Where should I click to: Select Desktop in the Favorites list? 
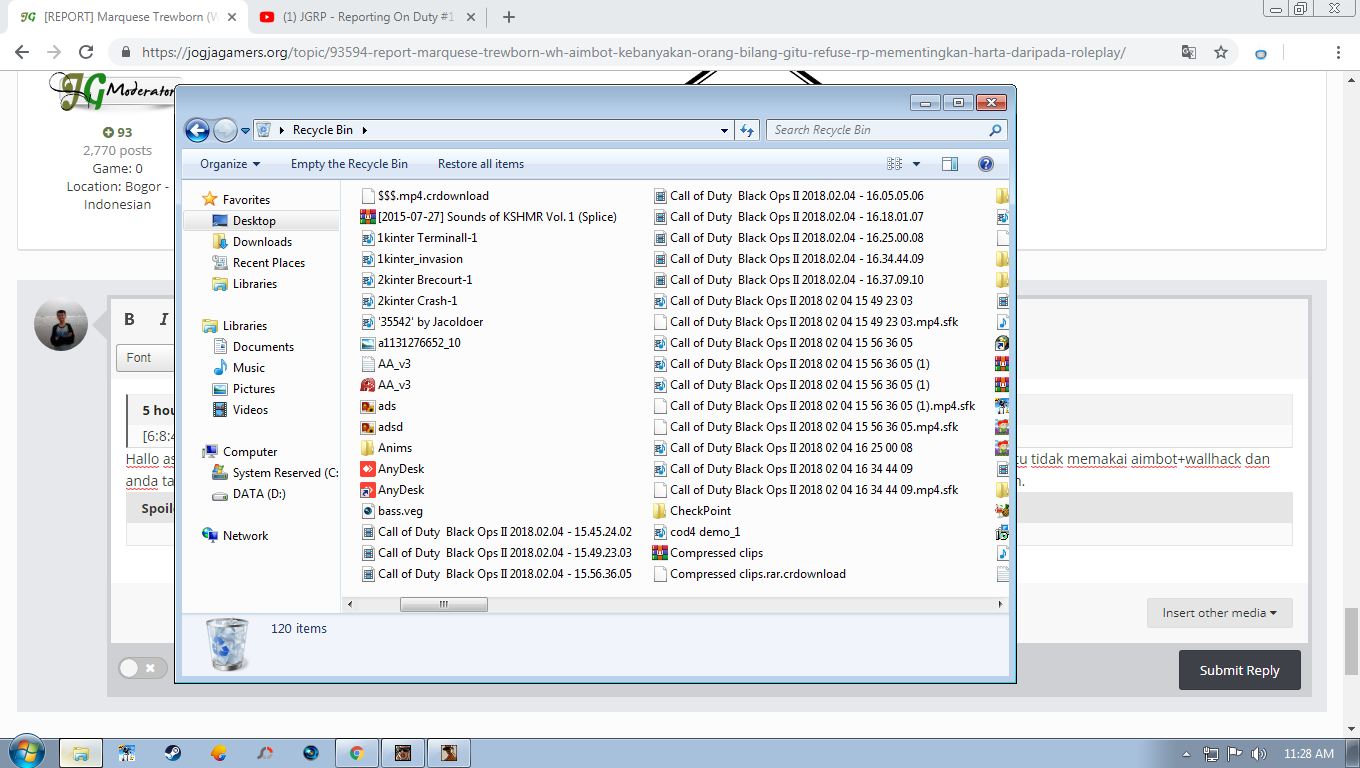coord(261,221)
